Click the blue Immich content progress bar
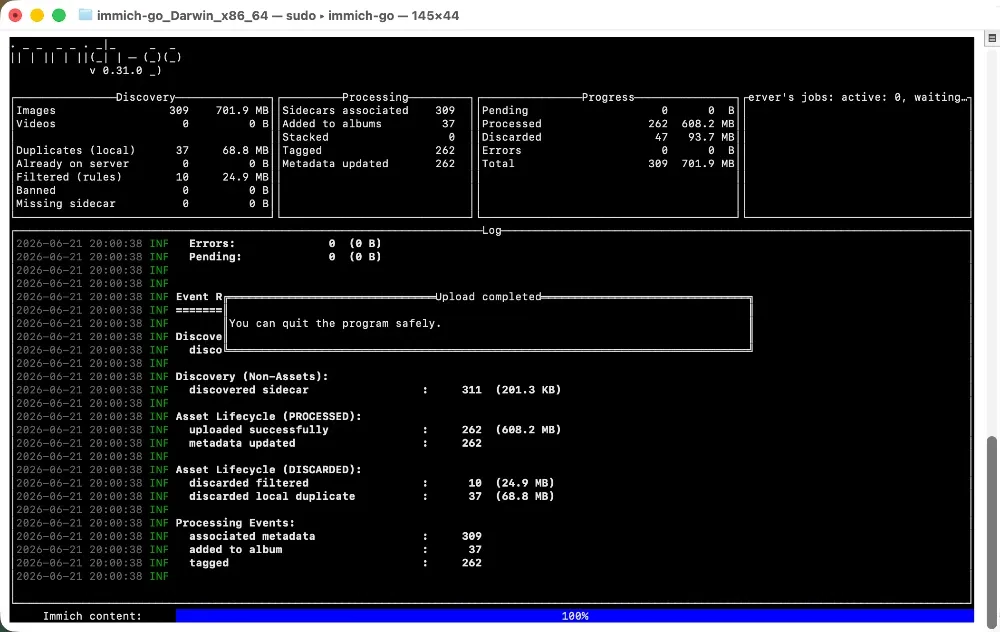Viewport: 1000px width, 632px height. click(x=574, y=615)
